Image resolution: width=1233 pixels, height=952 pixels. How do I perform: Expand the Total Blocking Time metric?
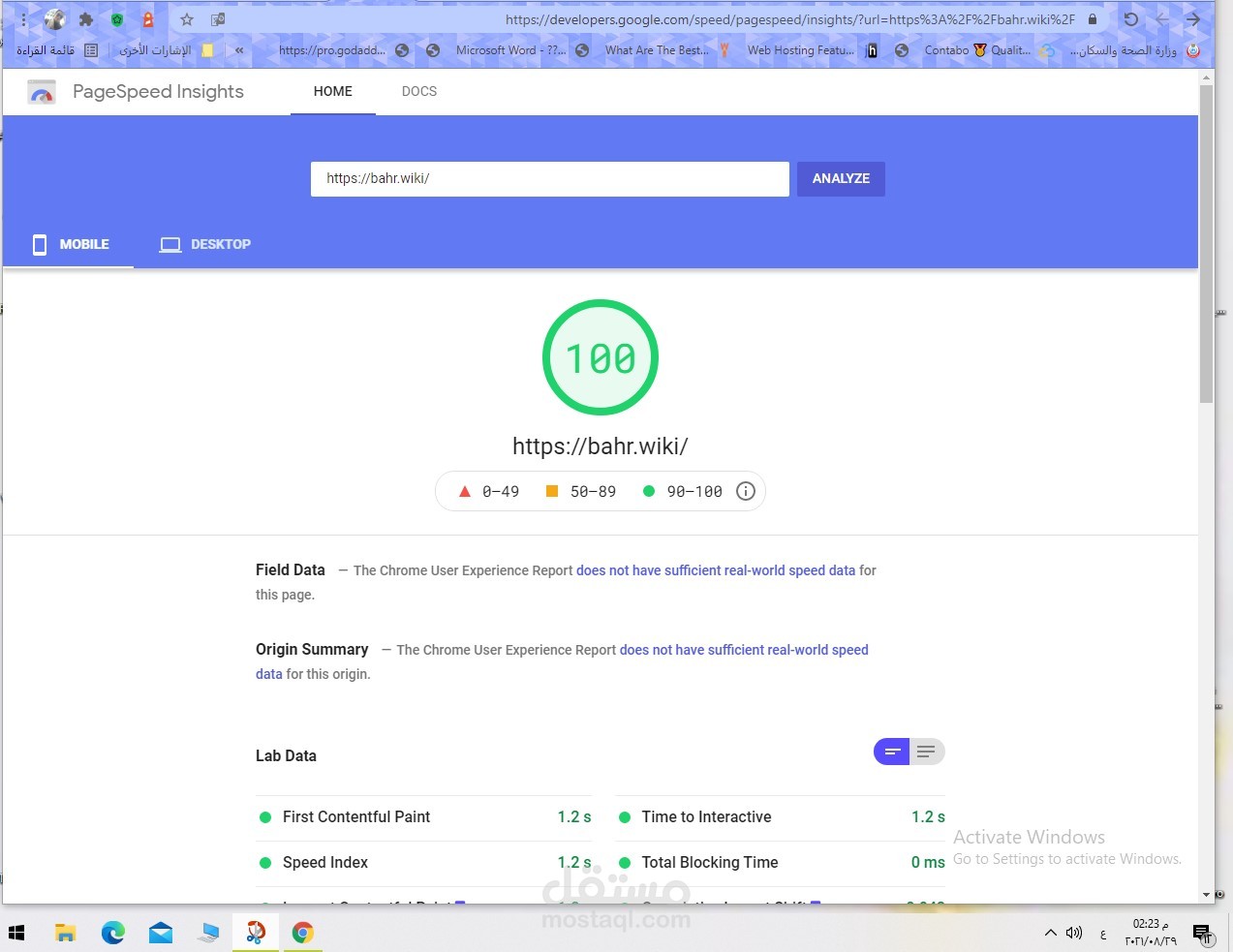click(781, 863)
